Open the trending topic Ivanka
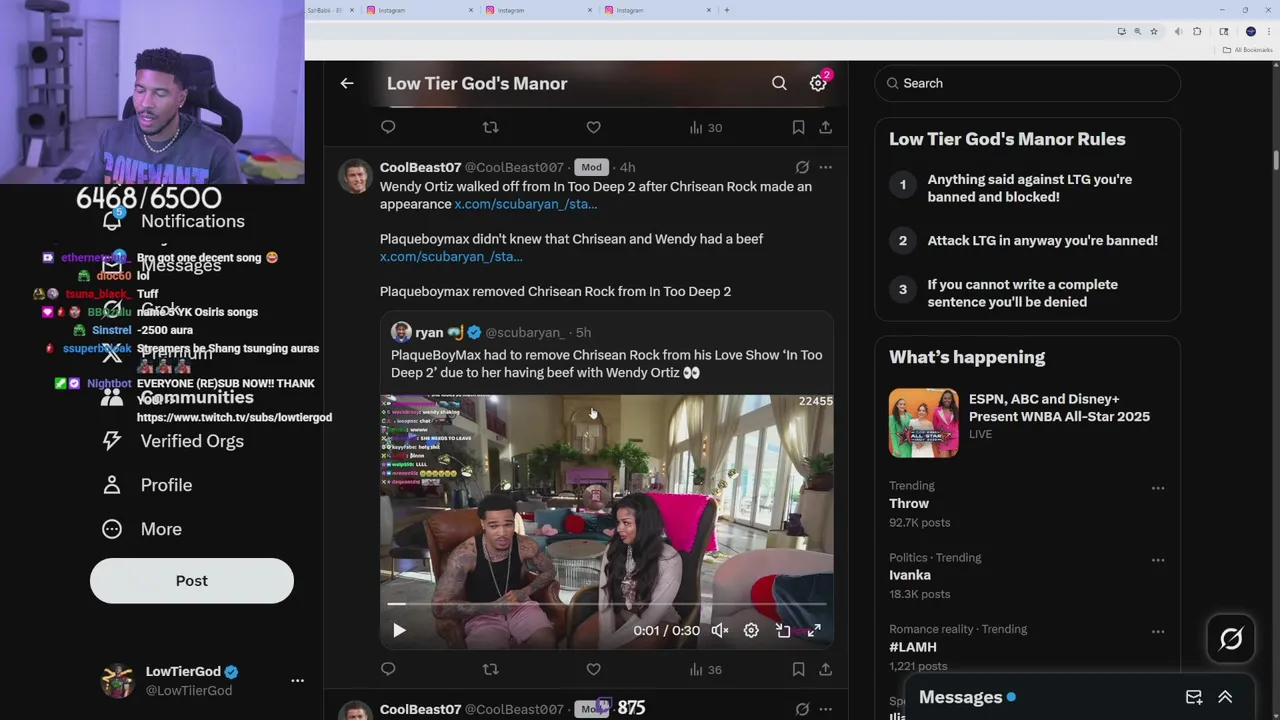The width and height of the screenshot is (1280, 720). (x=910, y=575)
